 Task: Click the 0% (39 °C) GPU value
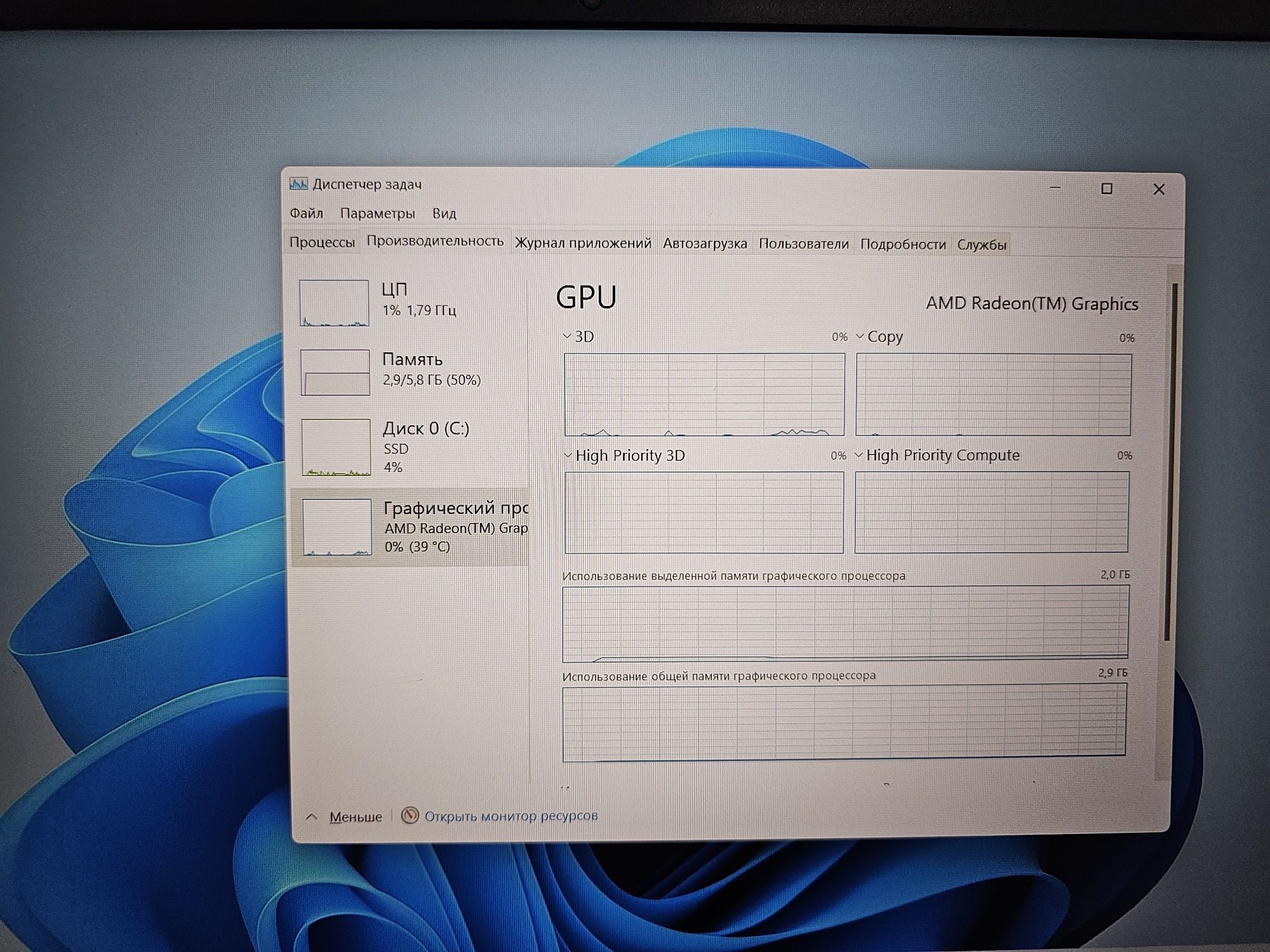coord(417,546)
